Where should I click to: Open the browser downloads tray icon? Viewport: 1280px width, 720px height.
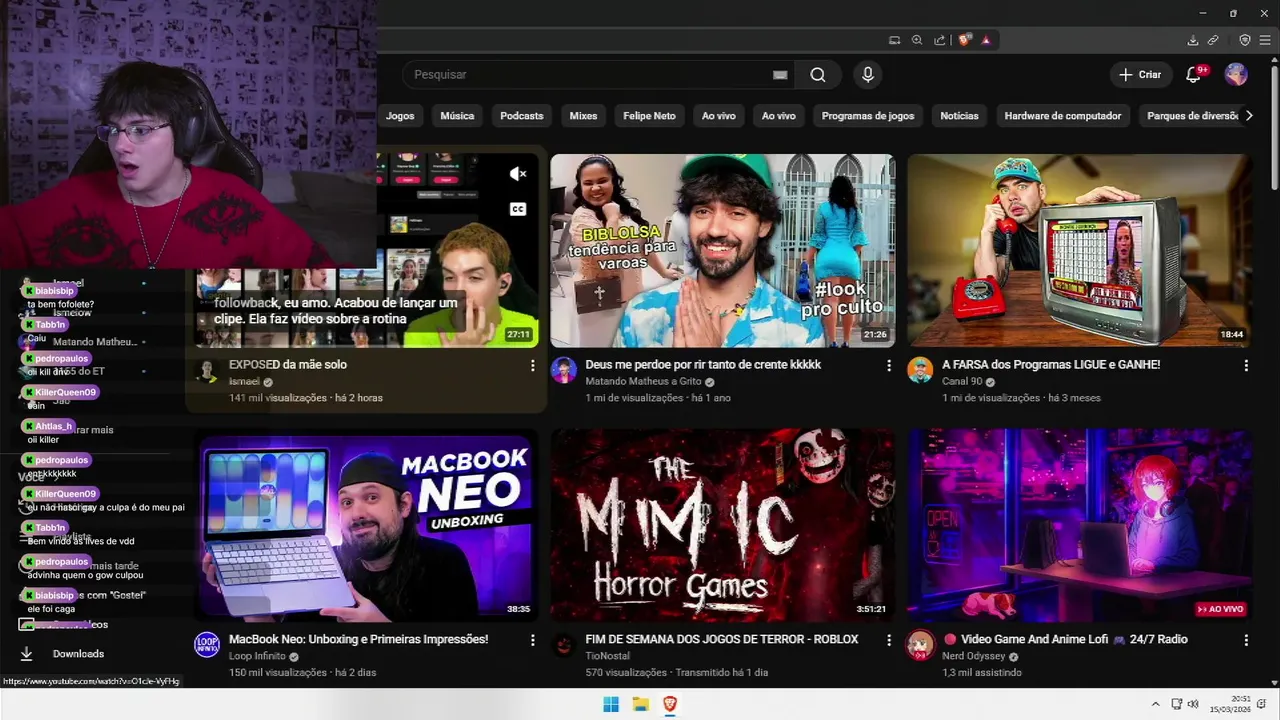point(1193,40)
